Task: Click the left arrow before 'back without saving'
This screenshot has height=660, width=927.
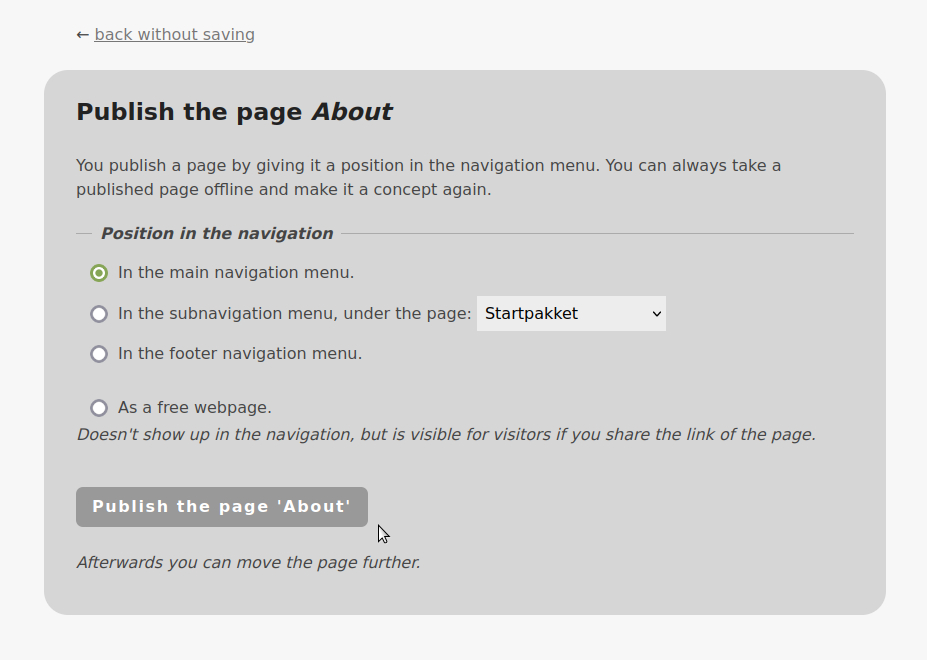Action: [83, 35]
